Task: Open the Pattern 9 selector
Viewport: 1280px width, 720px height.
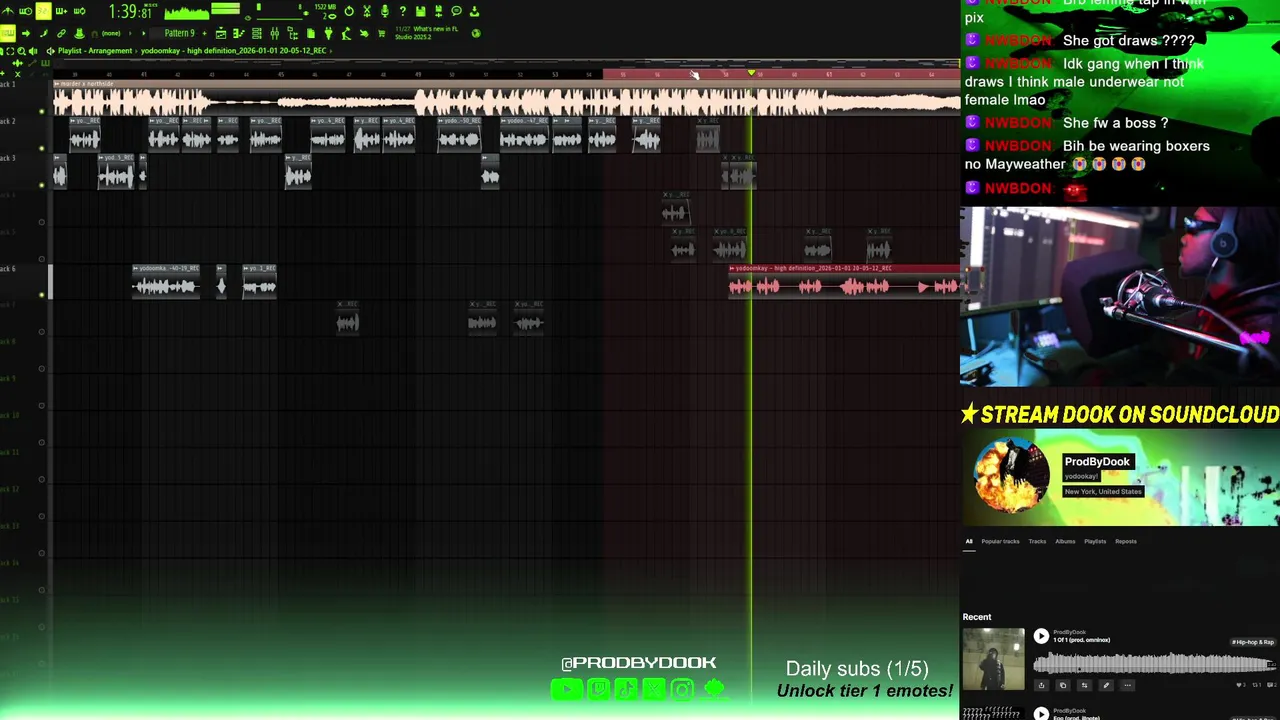Action: (179, 33)
